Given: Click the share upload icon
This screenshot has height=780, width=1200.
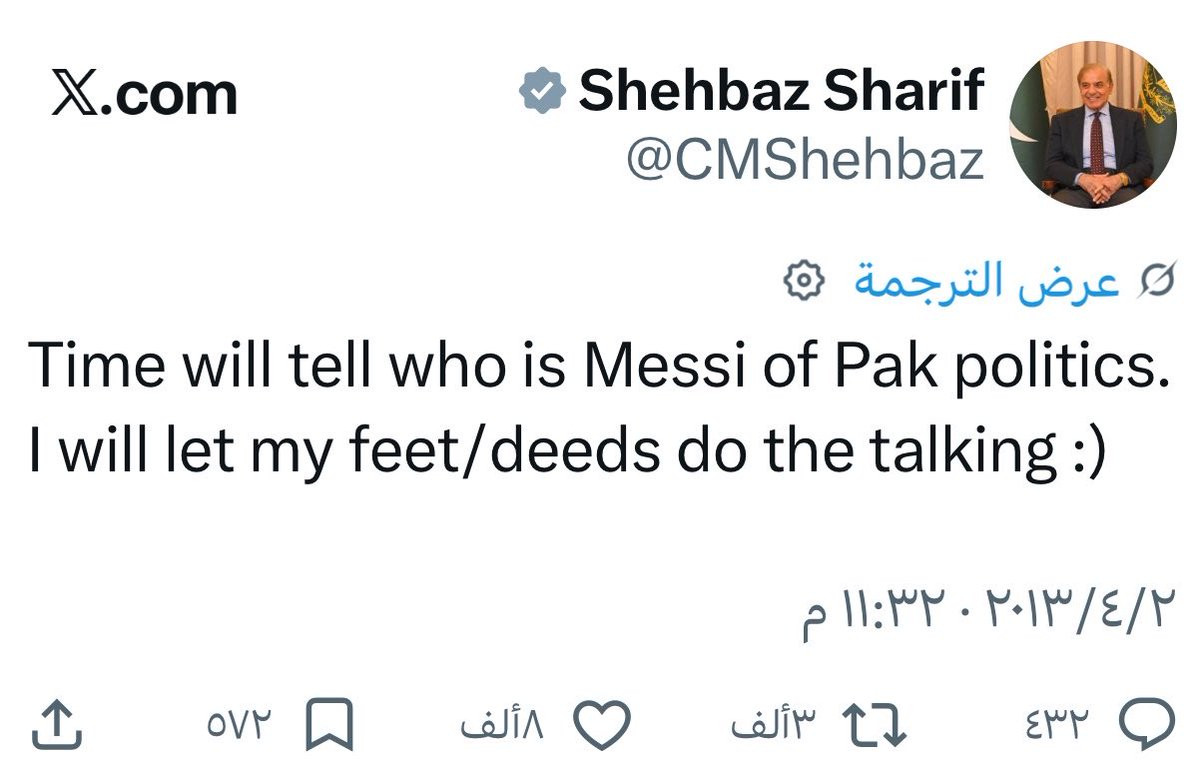Looking at the screenshot, I should click(57, 725).
